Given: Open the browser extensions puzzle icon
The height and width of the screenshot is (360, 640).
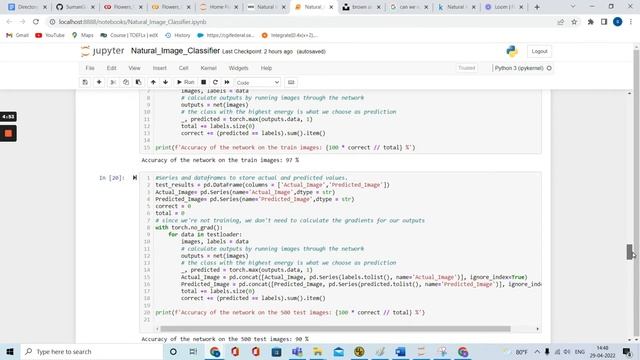Looking at the screenshot, I should coord(590,22).
